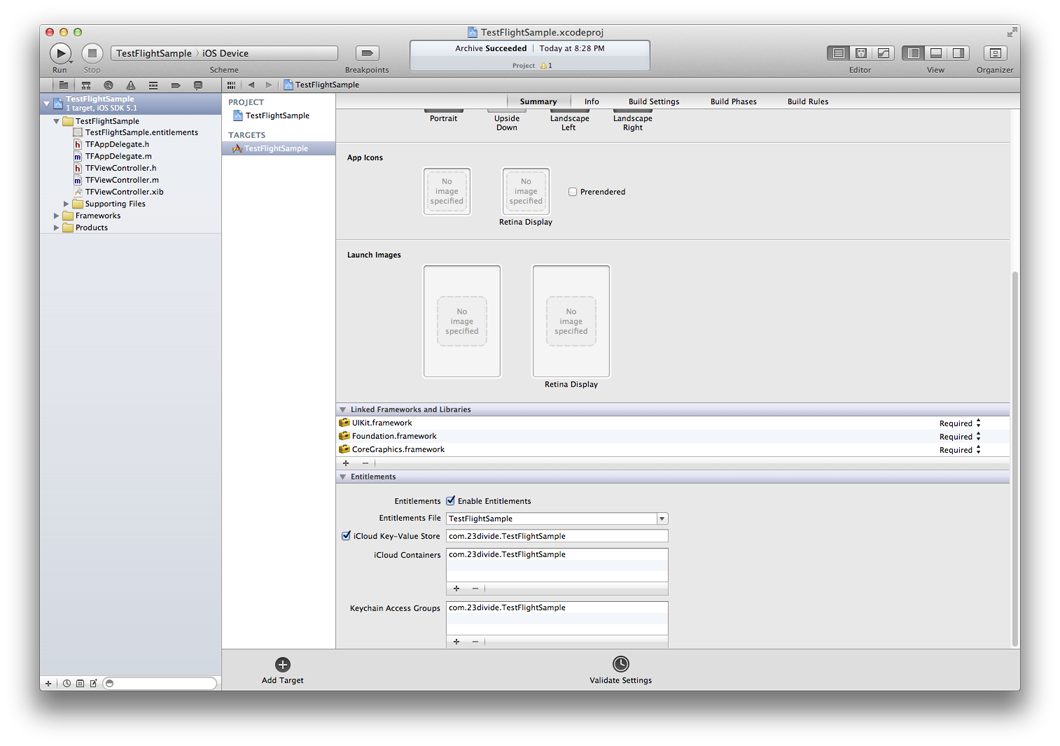Image resolution: width=1060 pixels, height=746 pixels.
Task: Click the navigator filter search field
Action: 160,683
